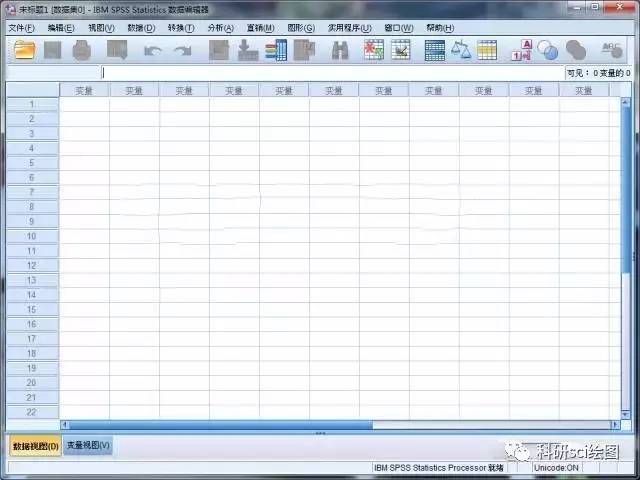The image size is (640, 480).
Task: Open Use Variable Sets icon
Action: click(x=548, y=50)
